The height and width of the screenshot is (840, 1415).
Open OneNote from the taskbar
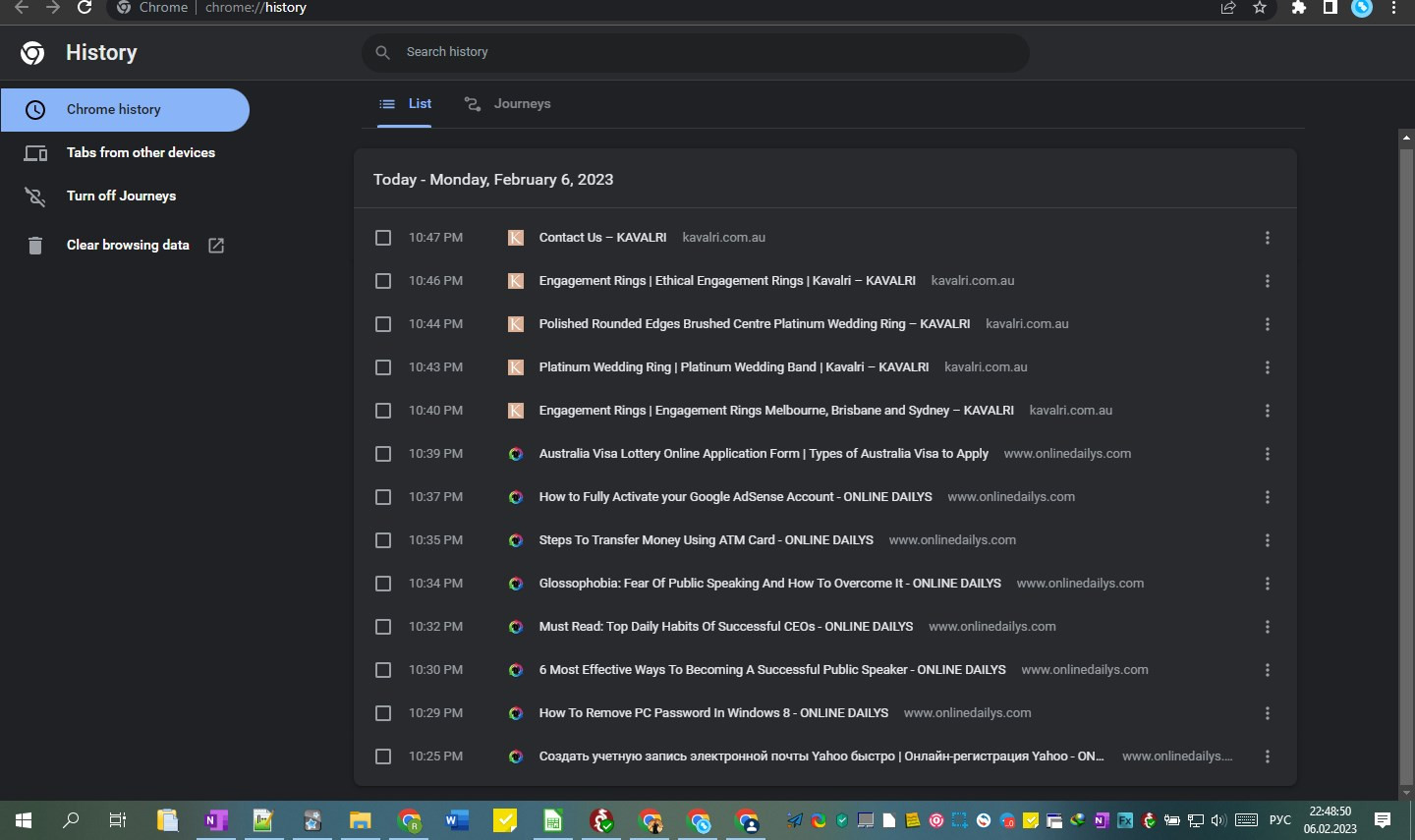coord(215,820)
